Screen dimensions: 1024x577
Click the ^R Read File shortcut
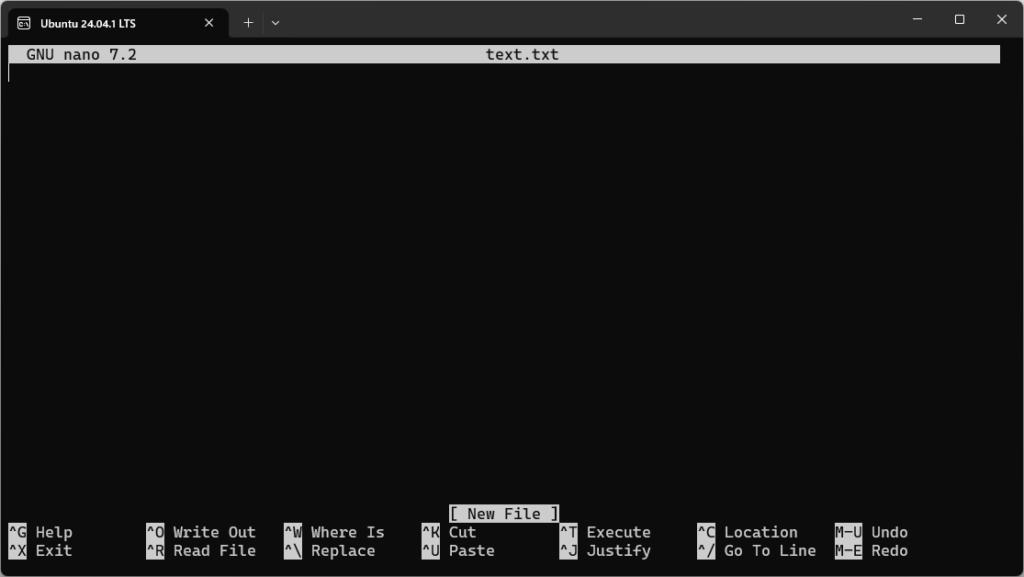pyautogui.click(x=200, y=550)
